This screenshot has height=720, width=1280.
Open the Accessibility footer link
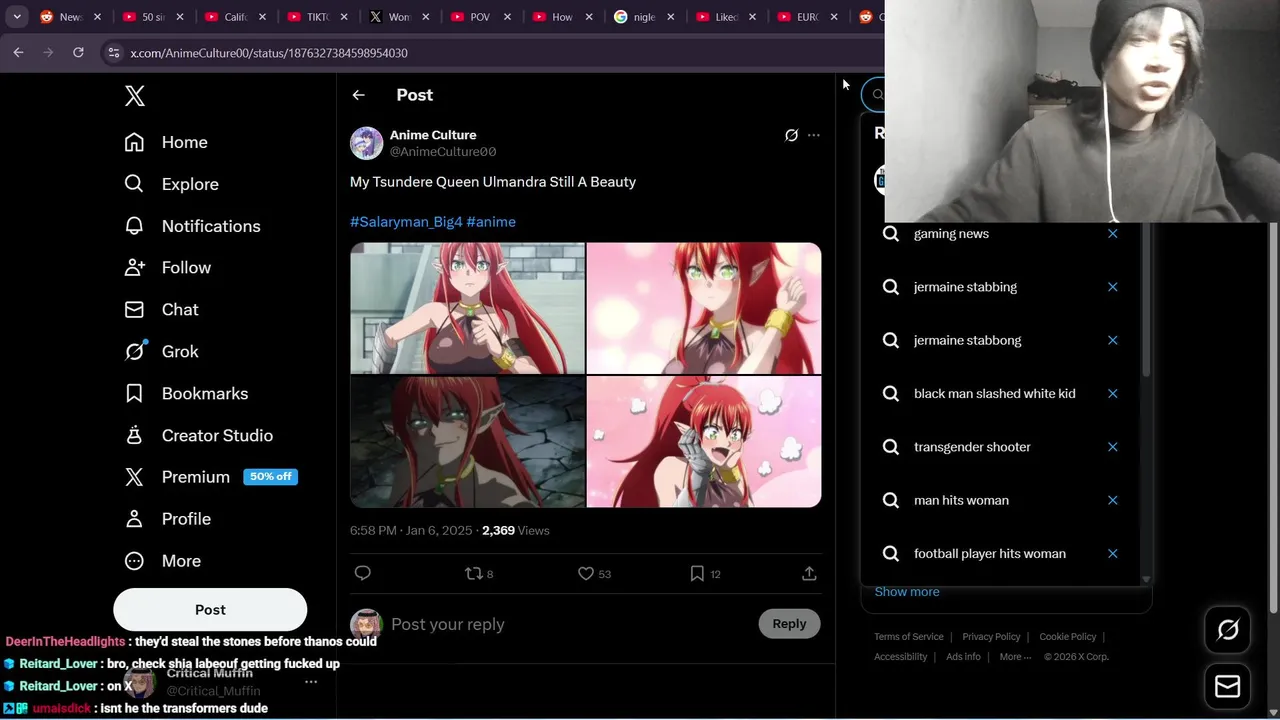pos(901,657)
